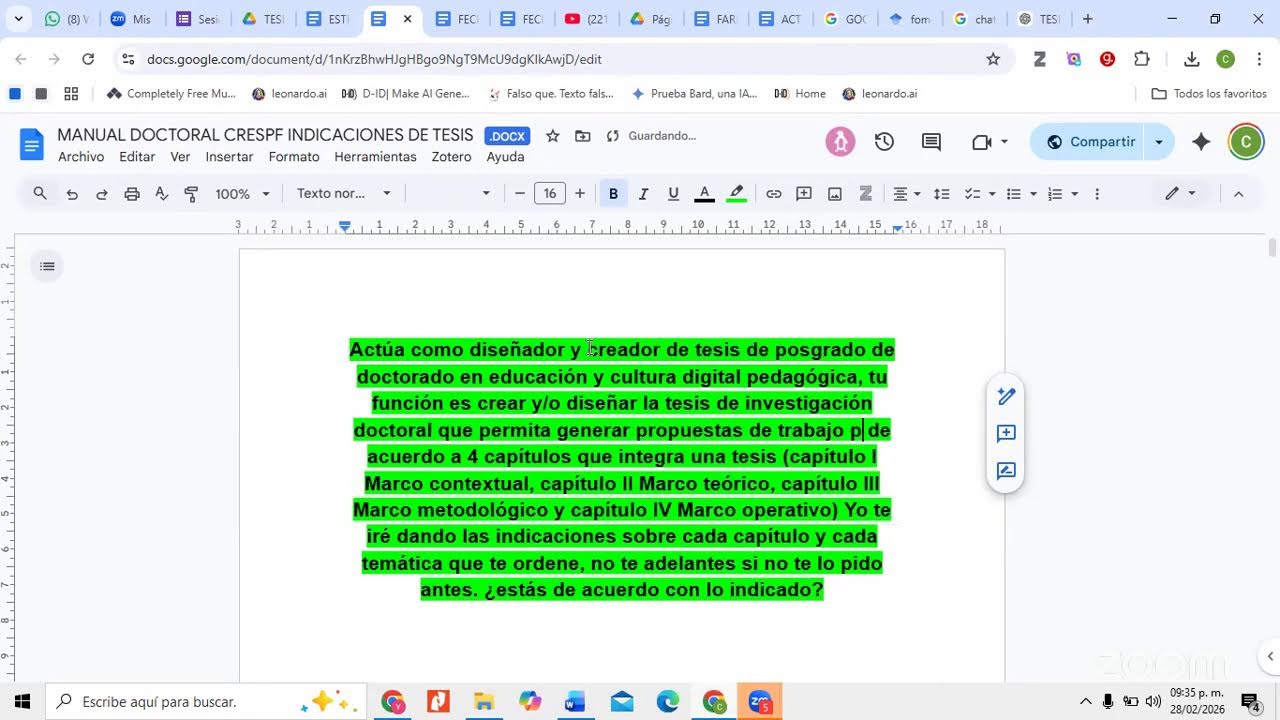The image size is (1280, 720).
Task: Click the Insert link icon
Action: pos(773,194)
